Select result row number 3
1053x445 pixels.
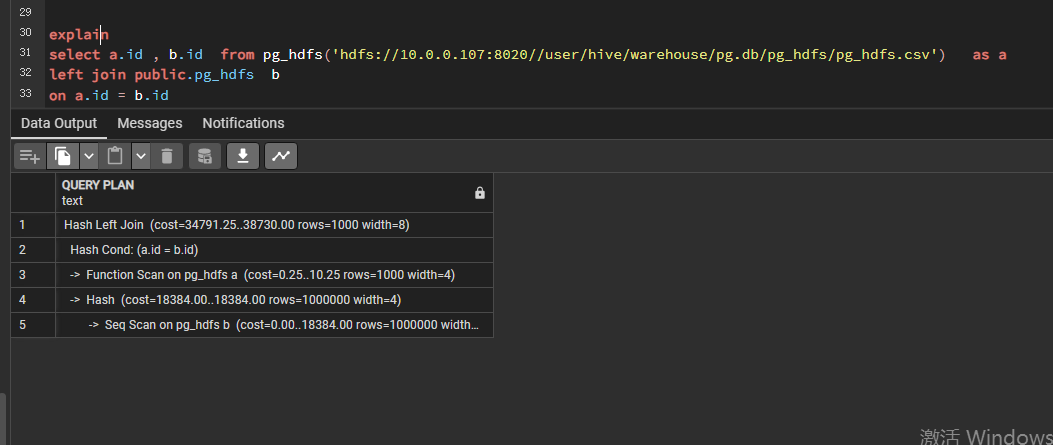pyautogui.click(x=34, y=275)
